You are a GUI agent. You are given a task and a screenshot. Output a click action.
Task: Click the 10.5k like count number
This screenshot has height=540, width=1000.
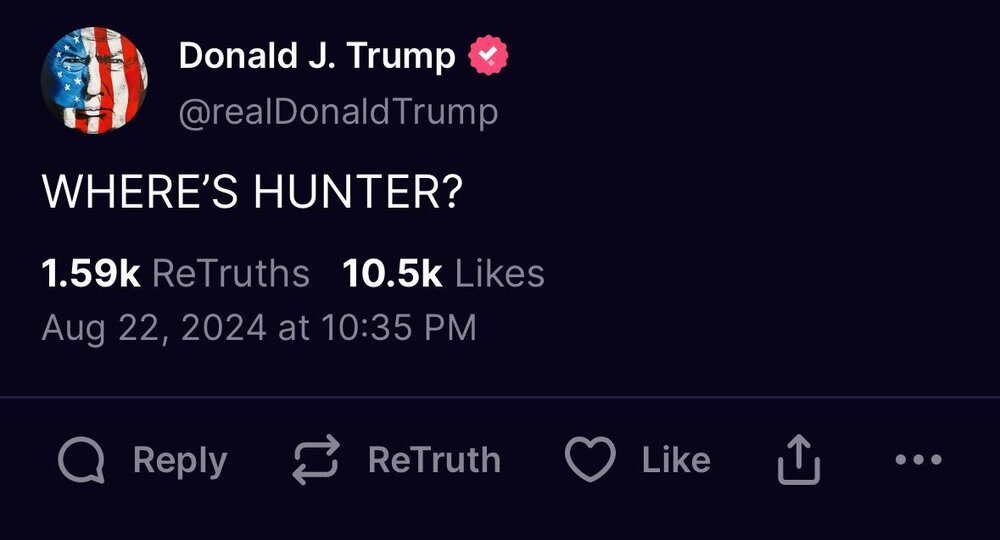(392, 273)
